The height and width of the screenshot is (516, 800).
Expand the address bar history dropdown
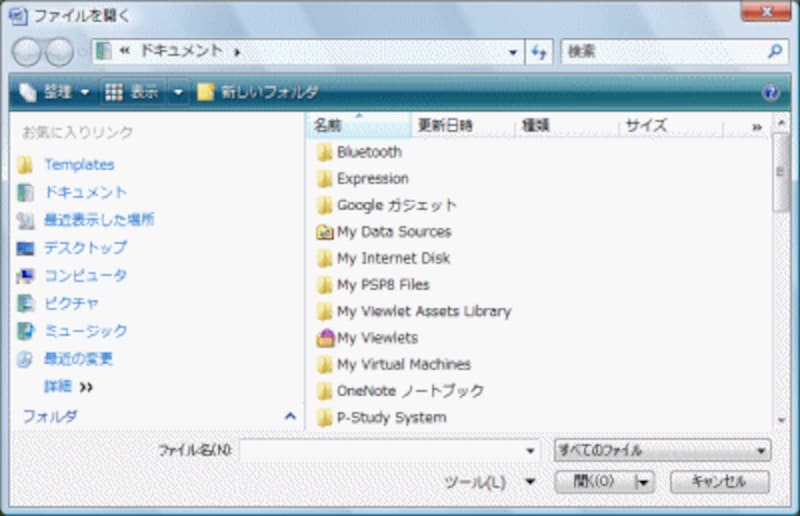coord(513,52)
